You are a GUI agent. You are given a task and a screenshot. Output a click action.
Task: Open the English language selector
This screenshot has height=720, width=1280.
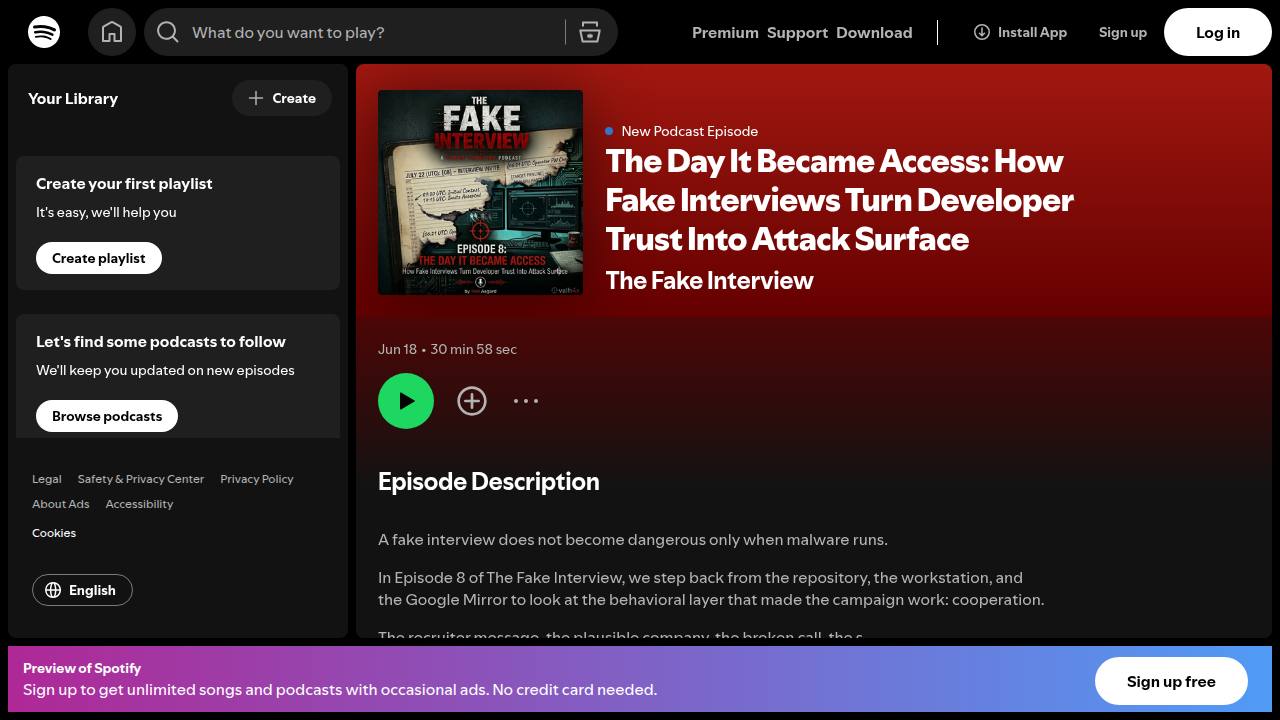pyautogui.click(x=82, y=590)
